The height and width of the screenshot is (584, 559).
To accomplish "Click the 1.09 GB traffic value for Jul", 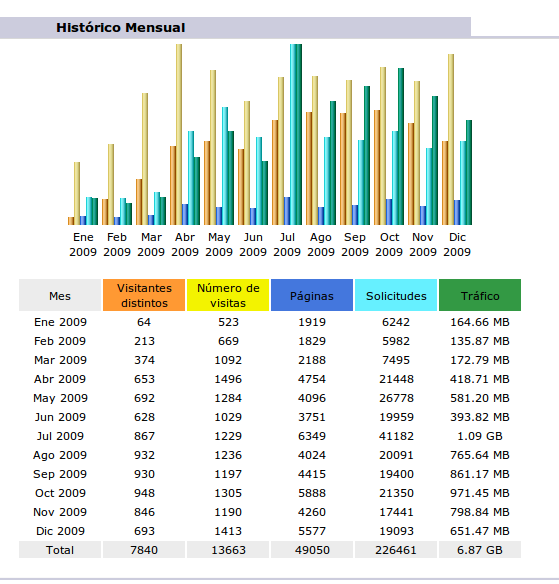I will (480, 436).
